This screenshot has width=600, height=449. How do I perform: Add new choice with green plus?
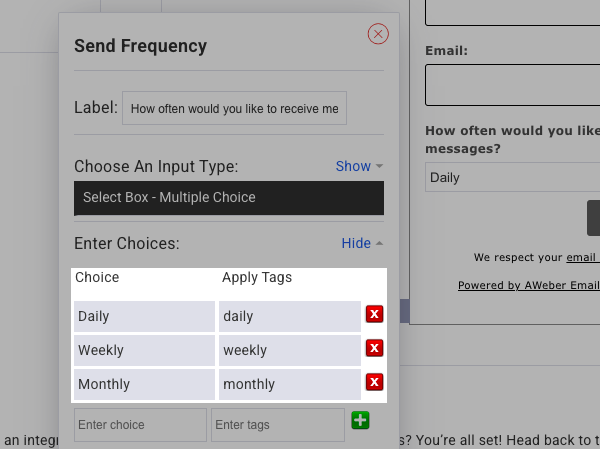pos(360,421)
